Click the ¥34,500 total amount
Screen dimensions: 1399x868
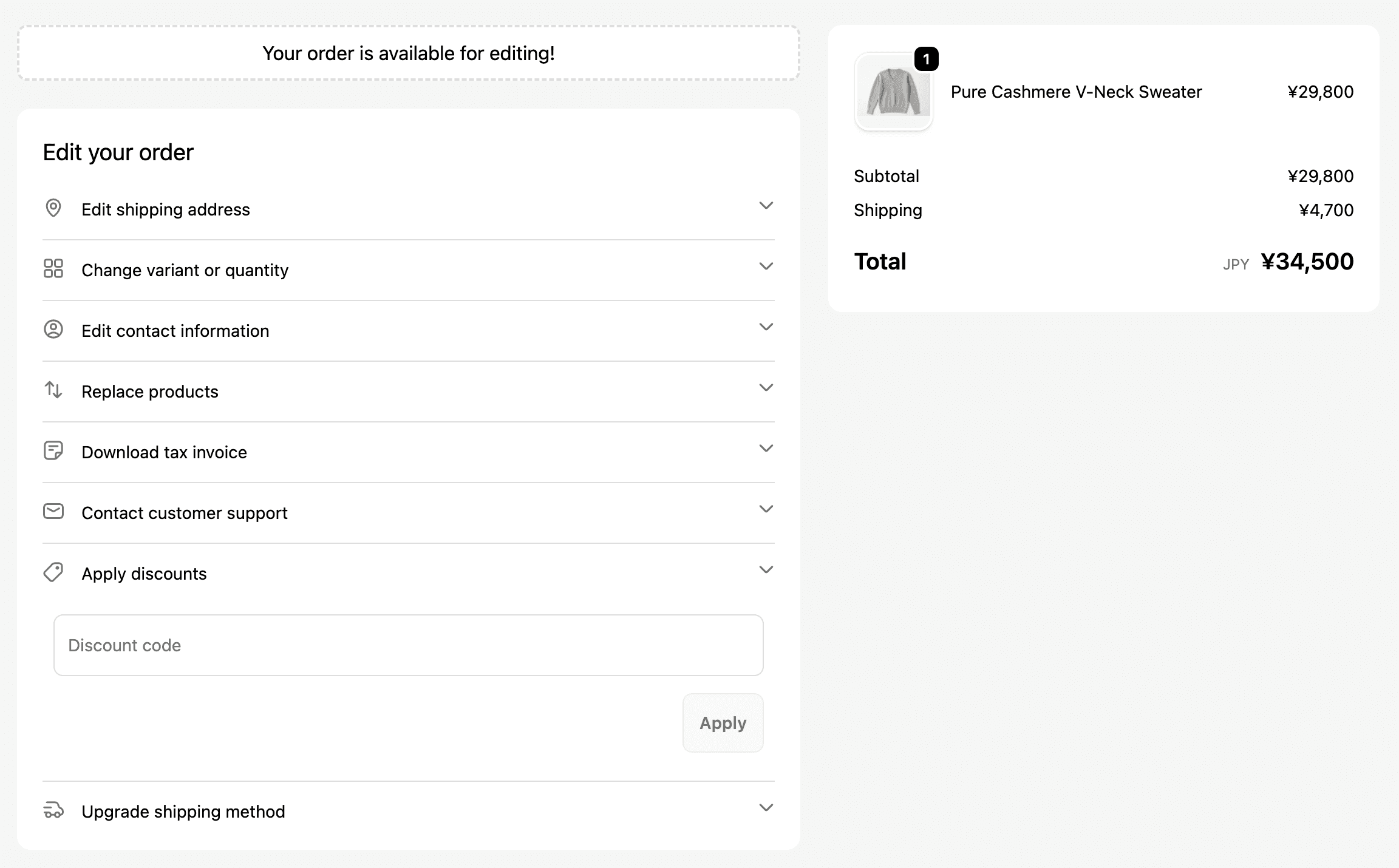1307,262
